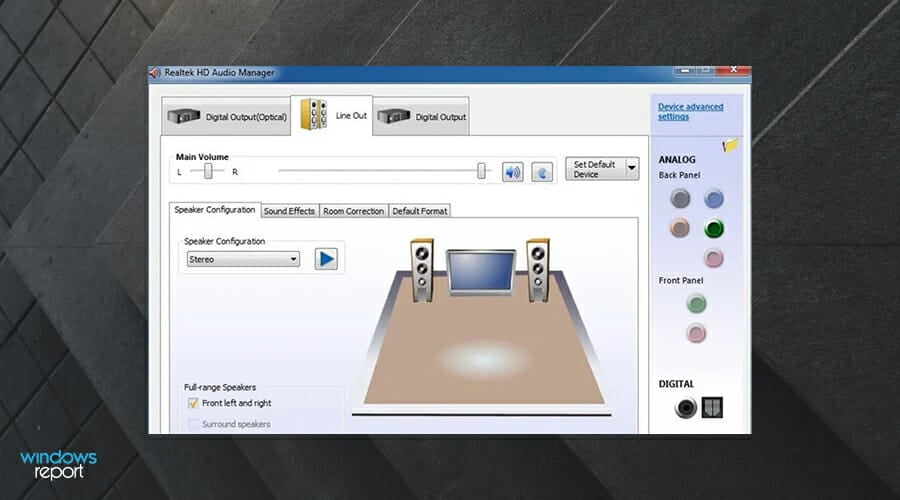This screenshot has height=500, width=900.
Task: Click the pink front panel jack
Action: click(697, 333)
